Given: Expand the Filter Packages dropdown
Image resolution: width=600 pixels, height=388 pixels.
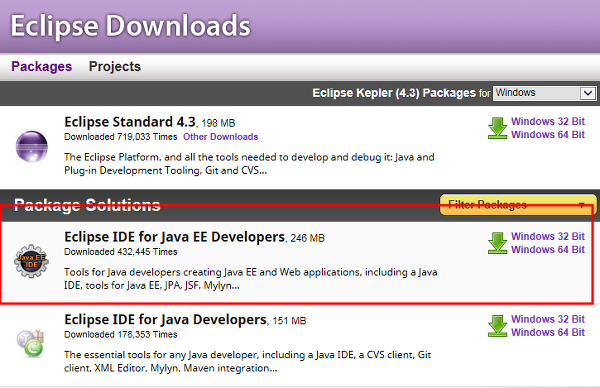Looking at the screenshot, I should pyautogui.click(x=518, y=205).
